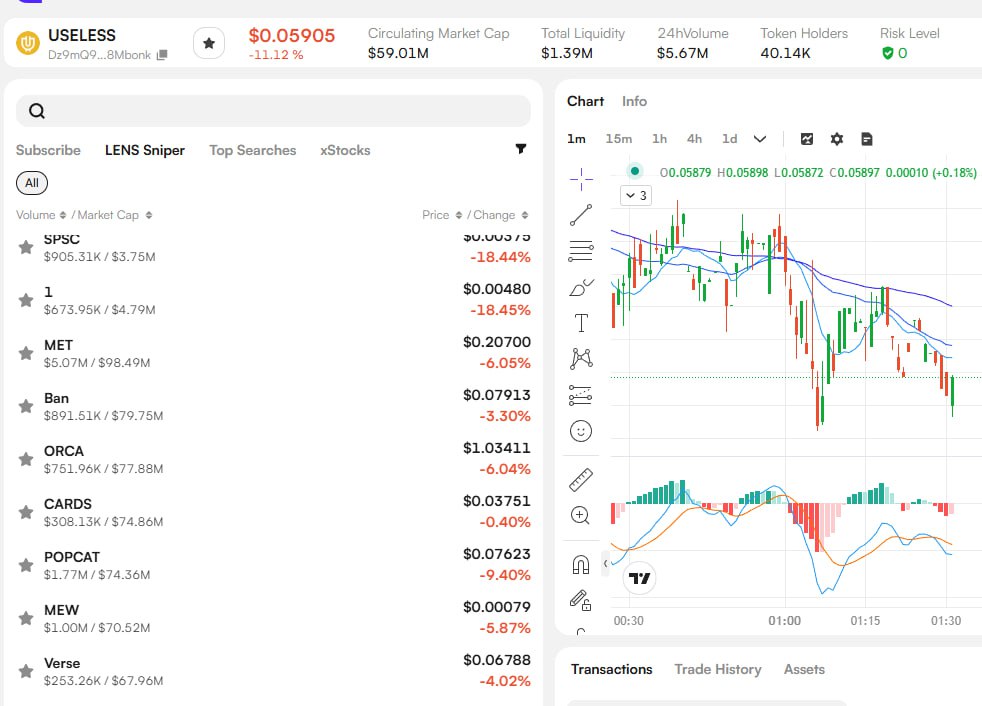
Task: Select 1m chart interval
Action: coord(576,139)
